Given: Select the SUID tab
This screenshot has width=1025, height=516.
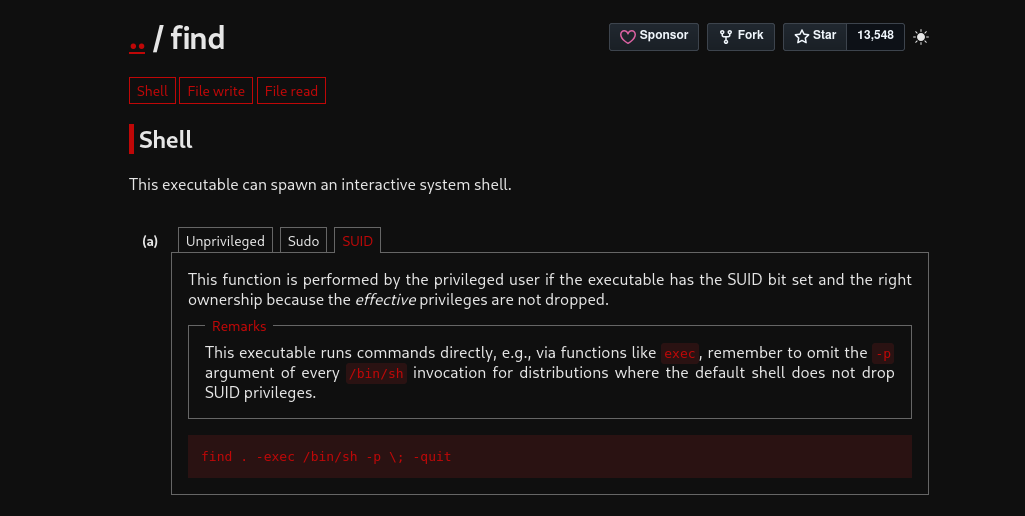Looking at the screenshot, I should (357, 241).
